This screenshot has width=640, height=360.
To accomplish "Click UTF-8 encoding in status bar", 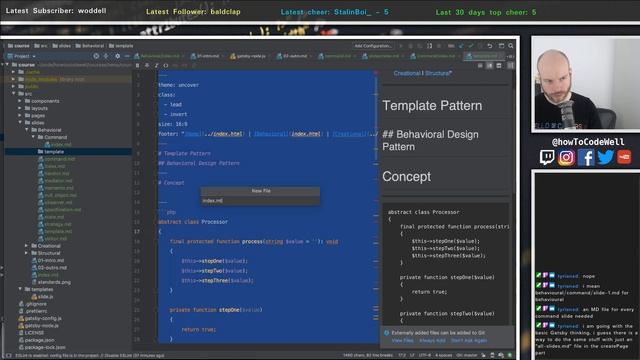I will click(x=425, y=355).
